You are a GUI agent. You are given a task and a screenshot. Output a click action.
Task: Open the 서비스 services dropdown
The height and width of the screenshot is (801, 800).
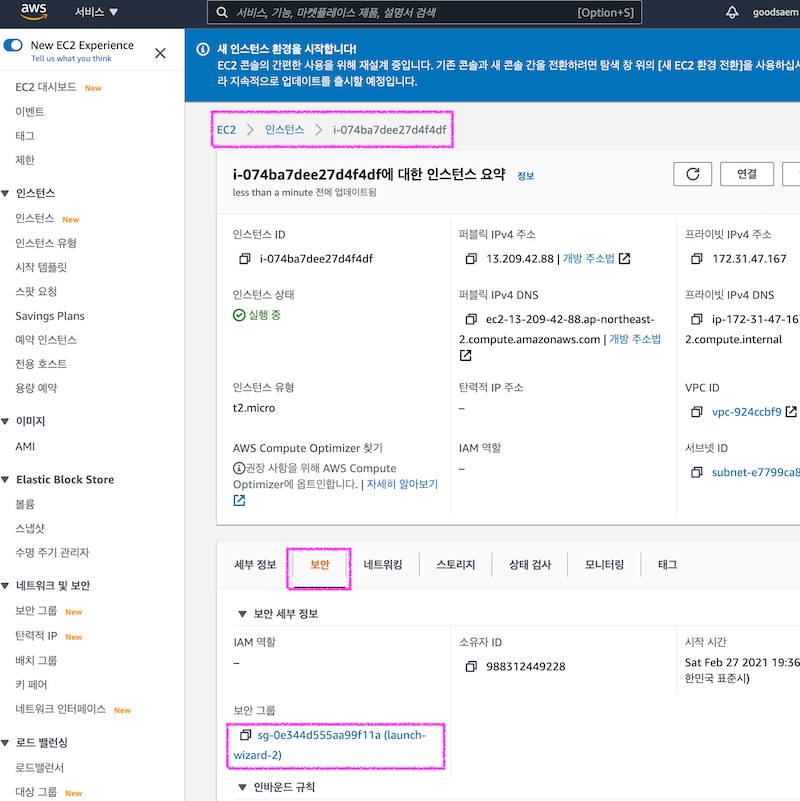(x=96, y=12)
